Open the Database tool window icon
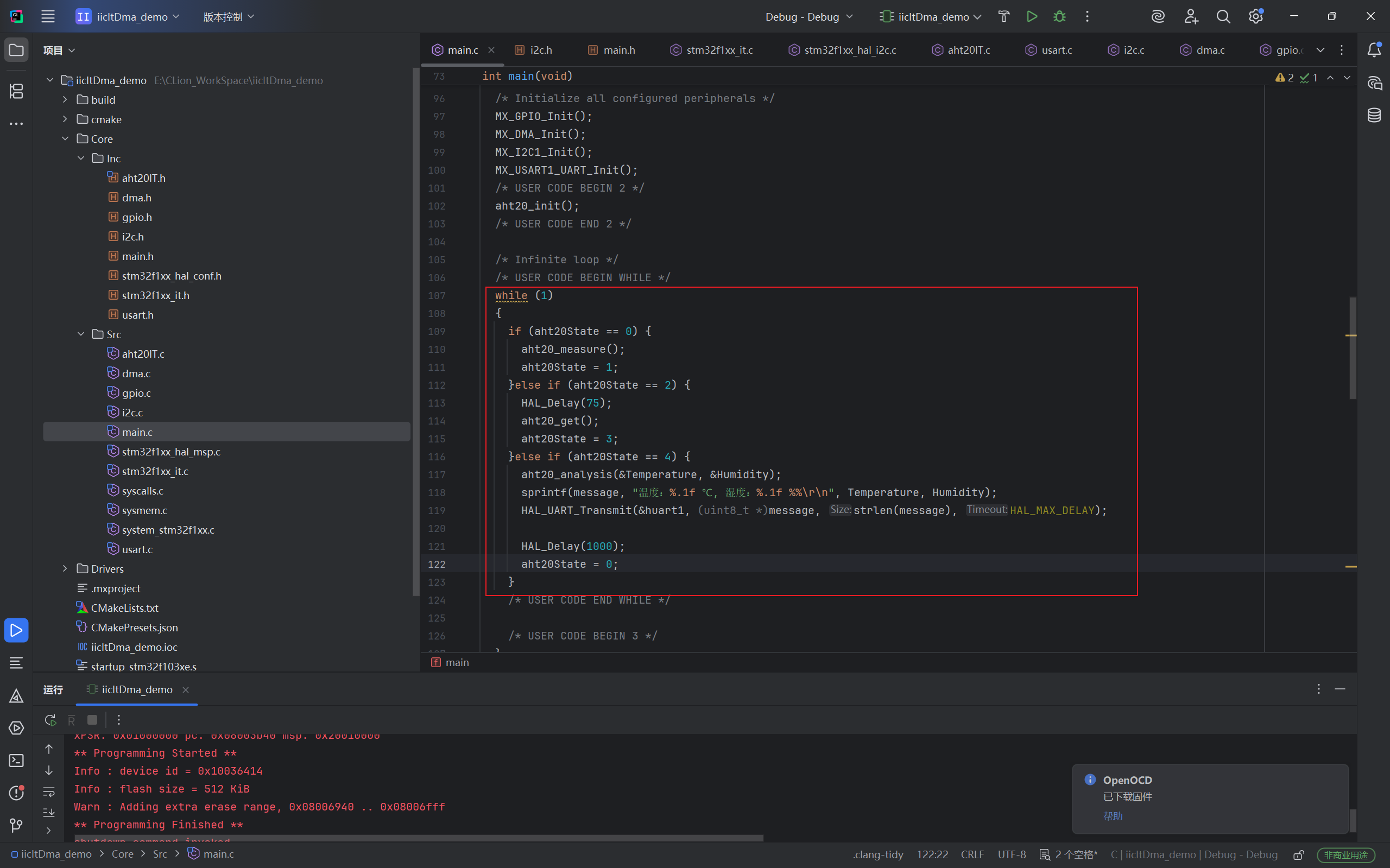Viewport: 1390px width, 868px height. coord(1374,116)
